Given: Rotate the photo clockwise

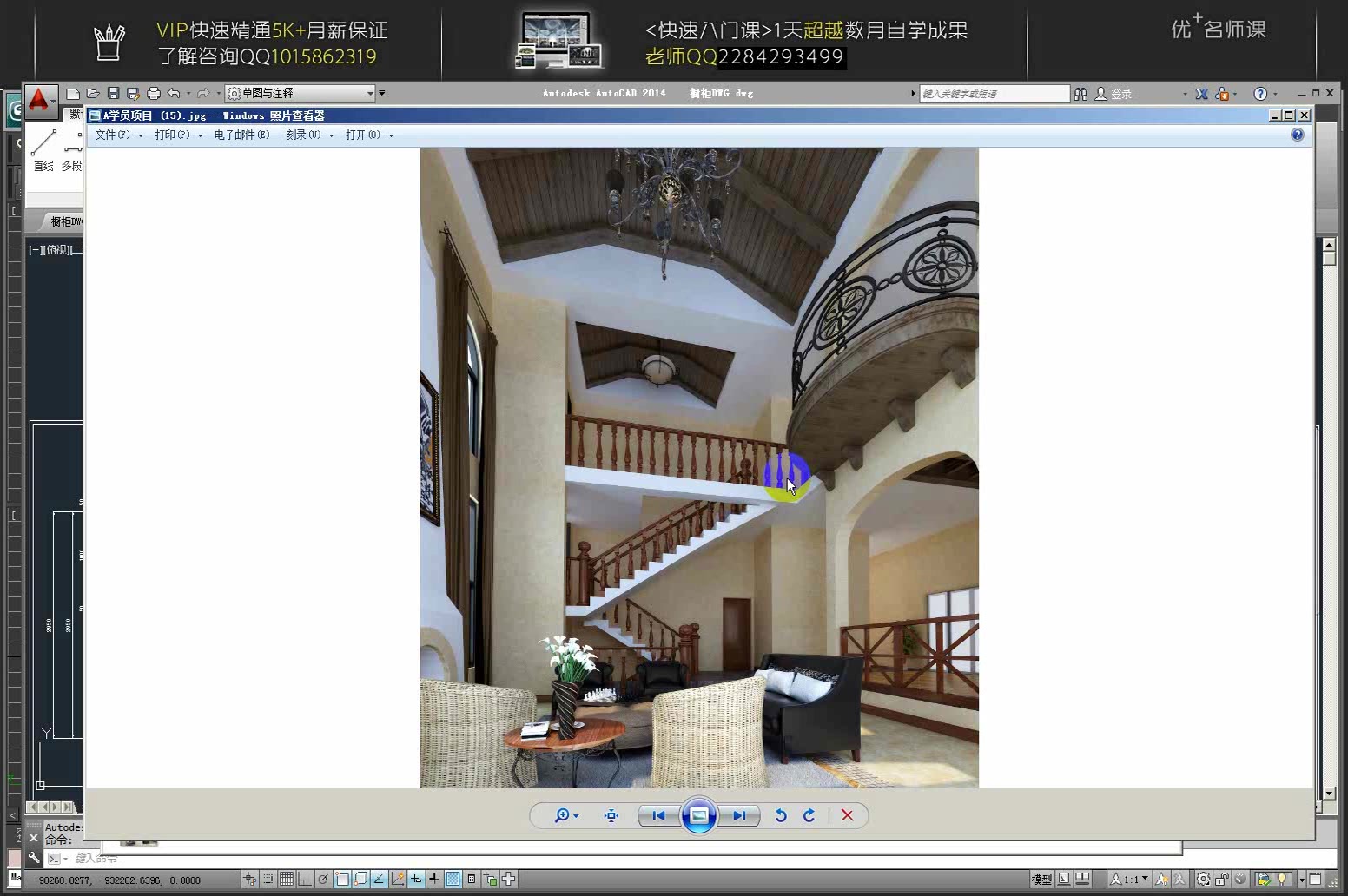Looking at the screenshot, I should point(809,815).
